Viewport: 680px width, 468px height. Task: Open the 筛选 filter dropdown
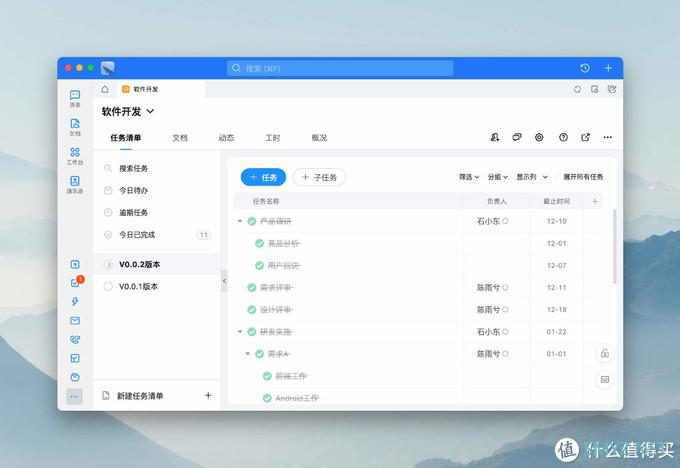coord(469,177)
